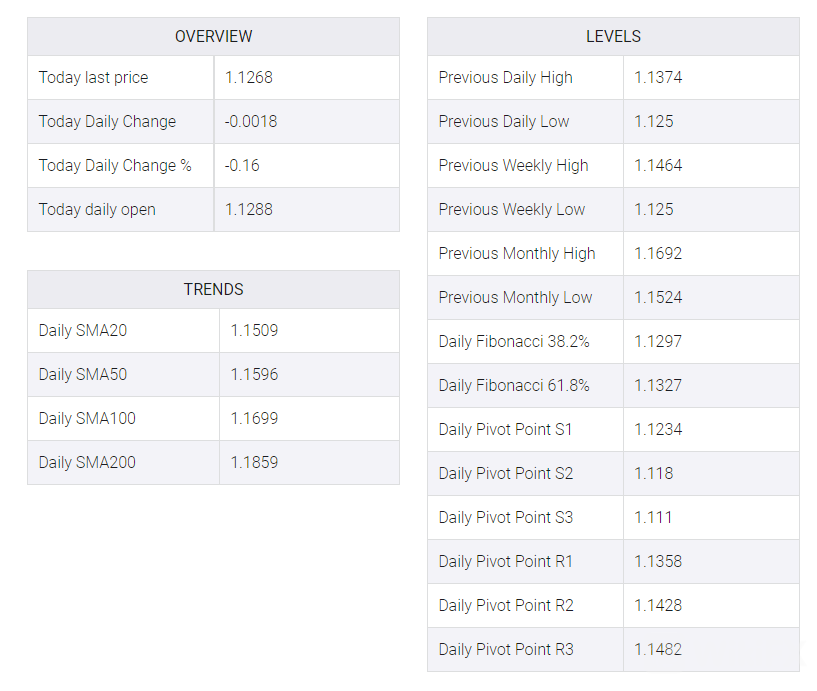The image size is (817, 691).
Task: Click the LEVELS table header
Action: tap(613, 36)
